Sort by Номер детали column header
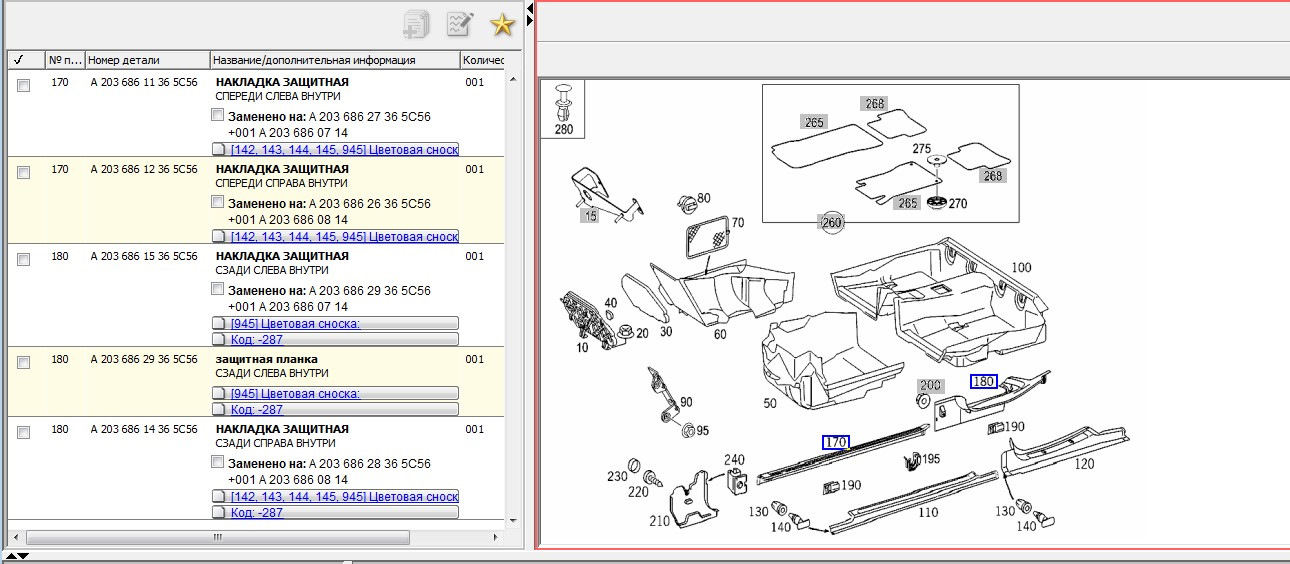Image resolution: width=1290 pixels, height=564 pixels. click(148, 60)
